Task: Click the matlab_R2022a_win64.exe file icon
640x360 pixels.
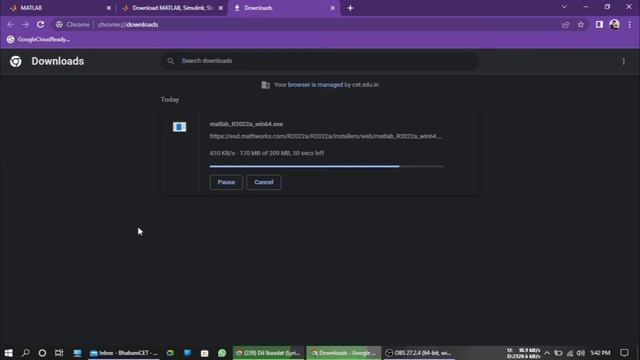Action: (179, 127)
